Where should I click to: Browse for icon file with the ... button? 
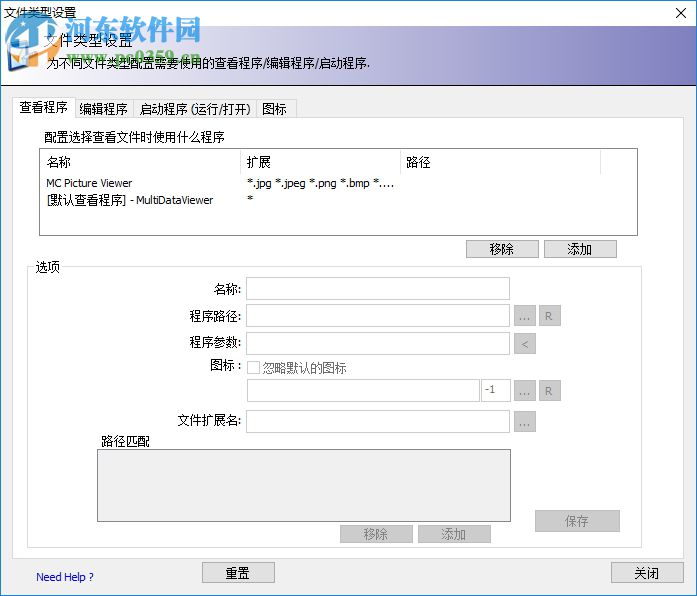coord(525,391)
